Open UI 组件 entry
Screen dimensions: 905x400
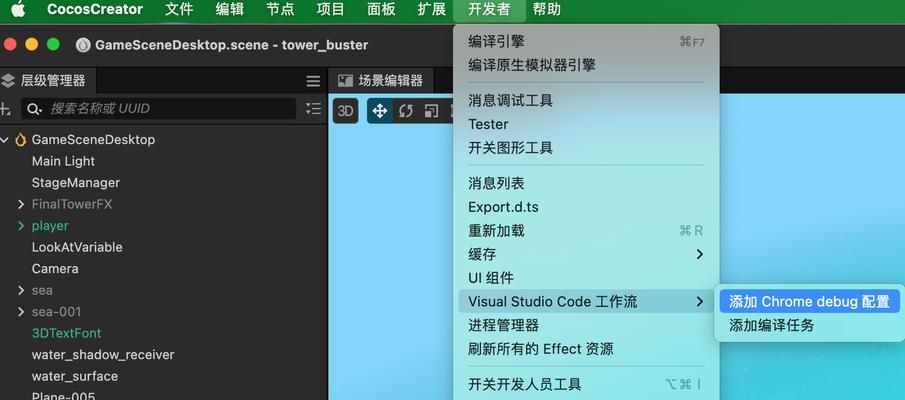586,278
